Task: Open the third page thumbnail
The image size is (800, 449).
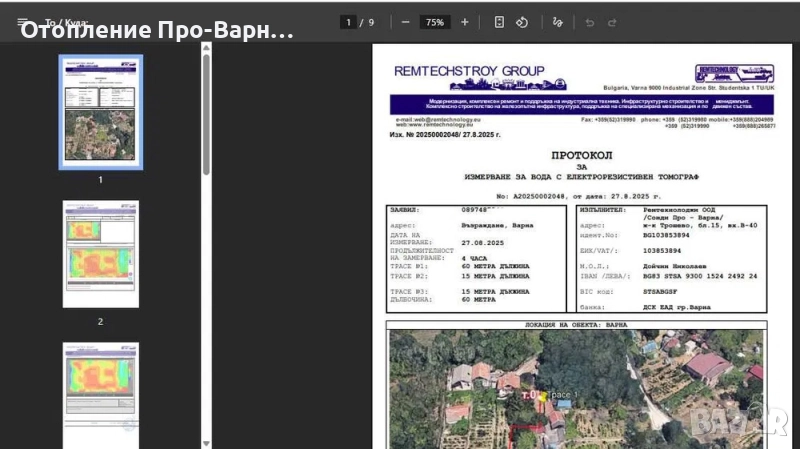Action: click(x=100, y=395)
